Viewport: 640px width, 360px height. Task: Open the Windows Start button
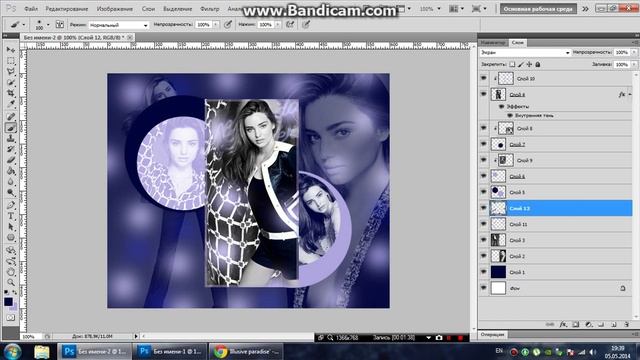13,351
